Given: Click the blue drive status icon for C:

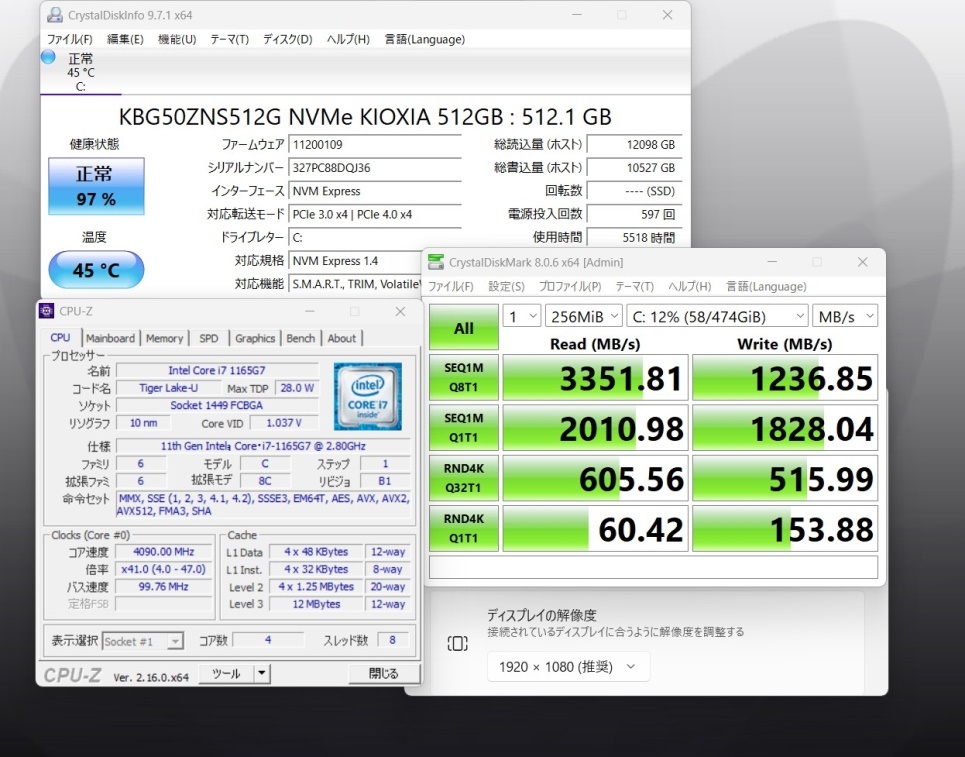Looking at the screenshot, I should 48,58.
